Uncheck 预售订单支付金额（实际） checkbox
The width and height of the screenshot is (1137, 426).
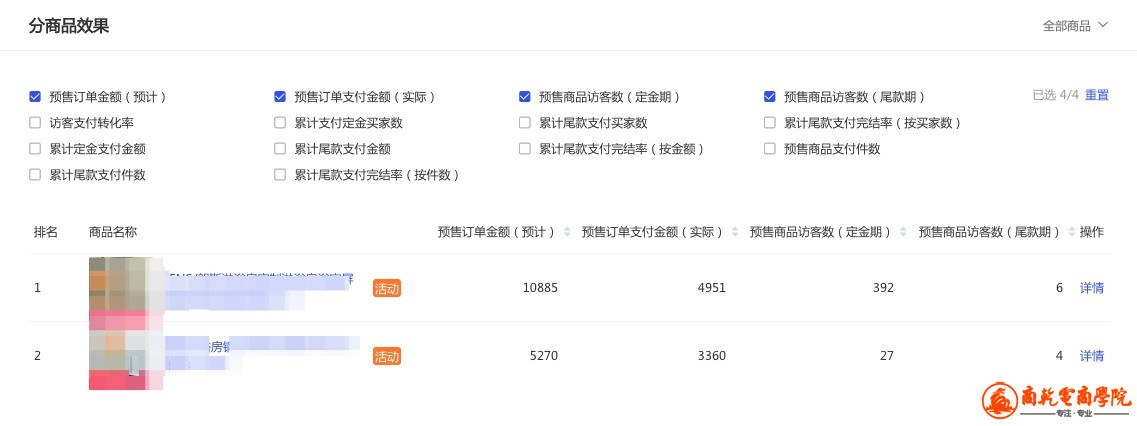coord(280,97)
